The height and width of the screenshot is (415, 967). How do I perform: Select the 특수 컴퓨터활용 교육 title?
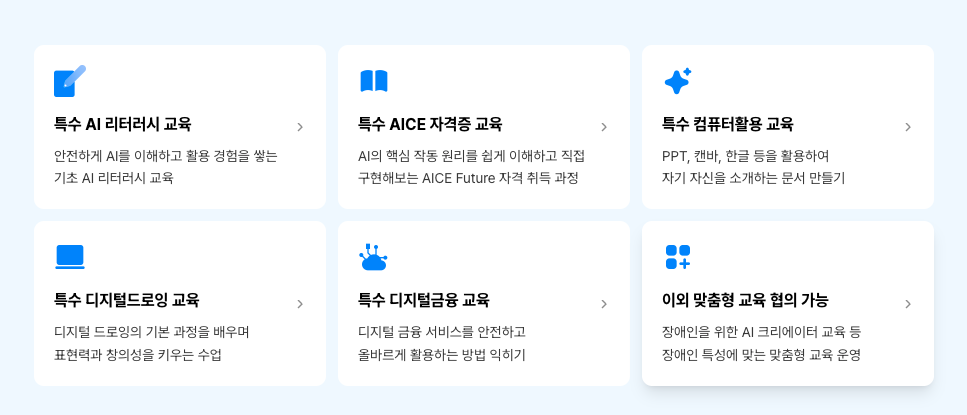click(x=727, y=124)
